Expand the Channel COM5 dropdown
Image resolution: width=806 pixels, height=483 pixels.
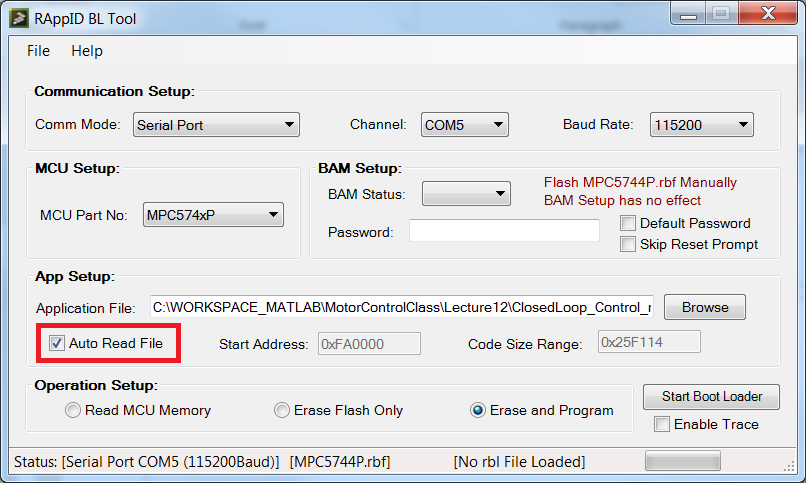tap(465, 125)
